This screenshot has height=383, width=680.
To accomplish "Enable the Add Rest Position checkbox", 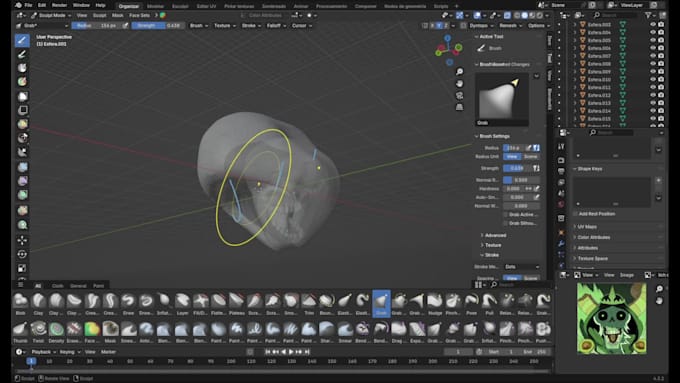I will coord(575,214).
